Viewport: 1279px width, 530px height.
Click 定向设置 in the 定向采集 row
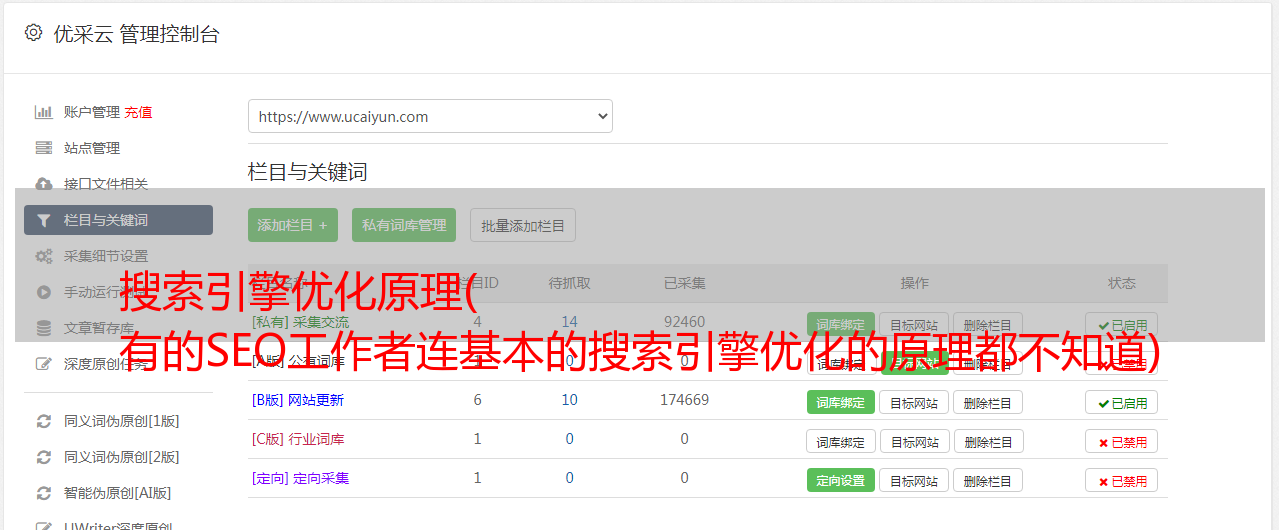pyautogui.click(x=841, y=480)
